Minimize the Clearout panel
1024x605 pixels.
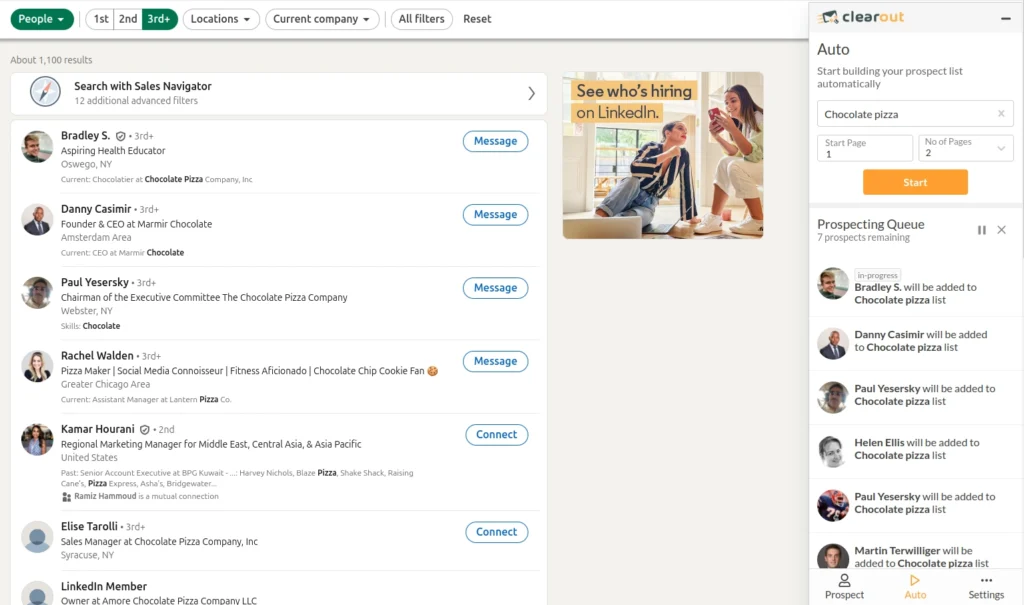(1006, 18)
